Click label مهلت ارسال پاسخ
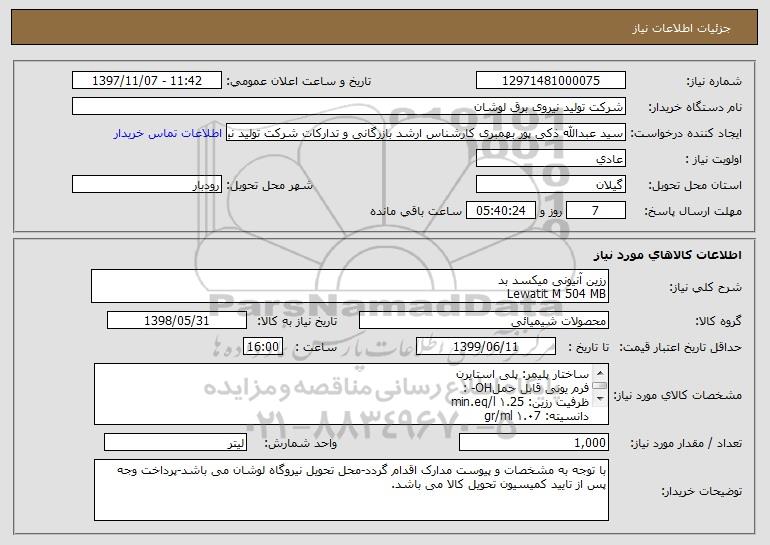The image size is (770, 545). coord(693,212)
